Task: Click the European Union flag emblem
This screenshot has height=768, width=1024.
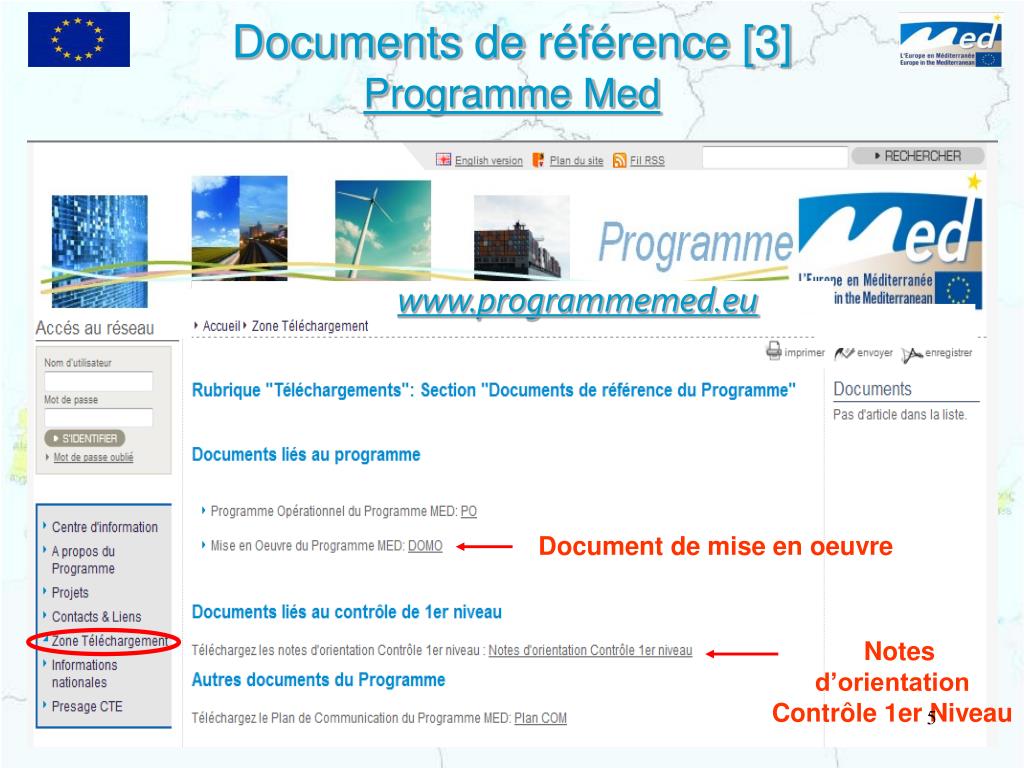Action: [x=78, y=39]
